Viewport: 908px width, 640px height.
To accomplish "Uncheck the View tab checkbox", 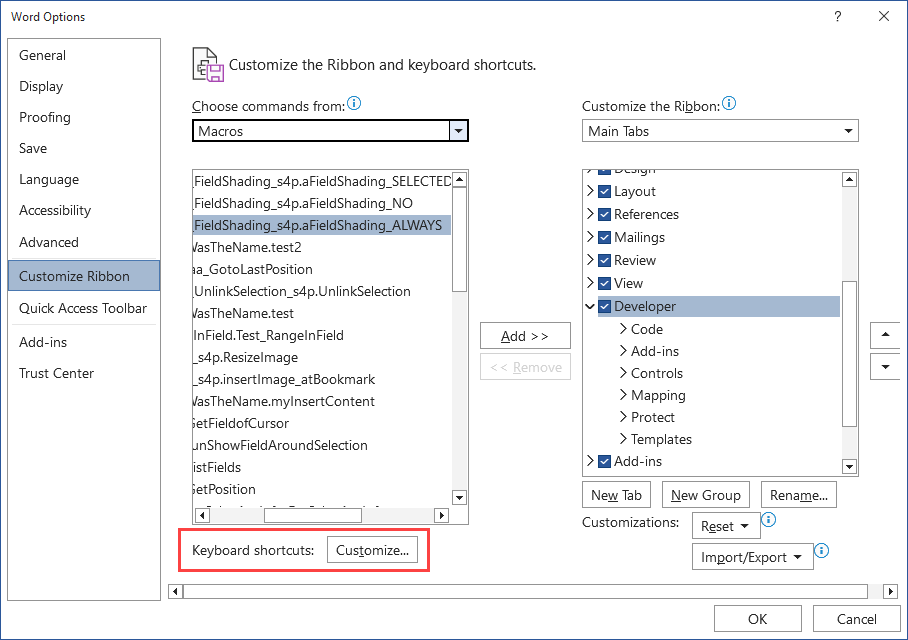I will 604,283.
